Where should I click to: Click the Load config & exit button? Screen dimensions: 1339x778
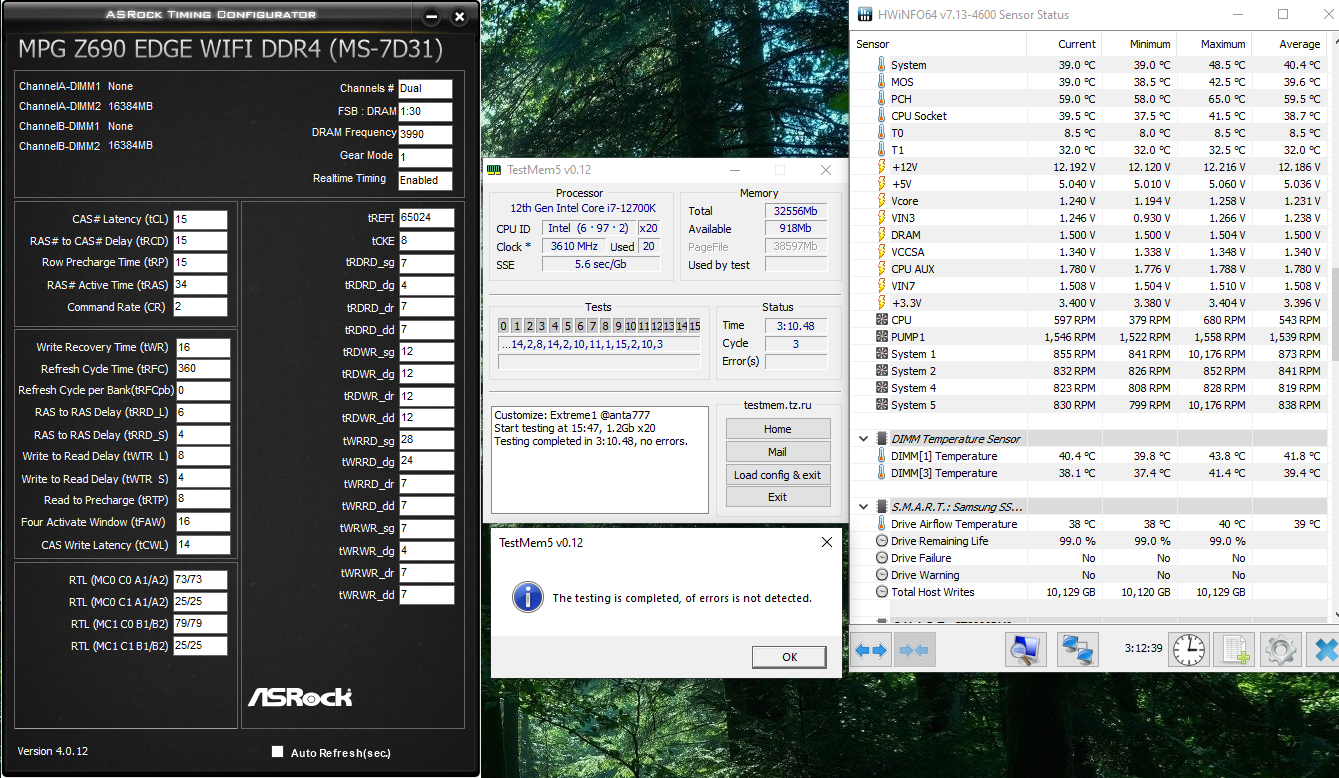tap(778, 475)
